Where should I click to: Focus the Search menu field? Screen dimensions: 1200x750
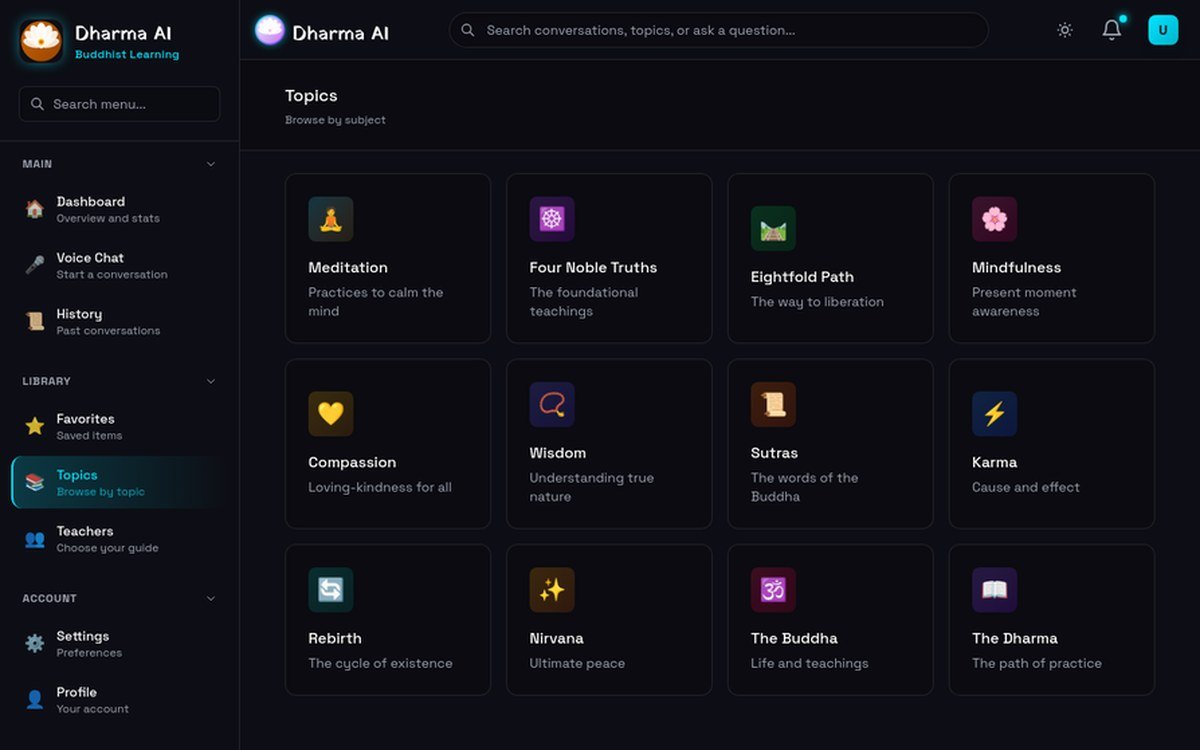tap(119, 104)
